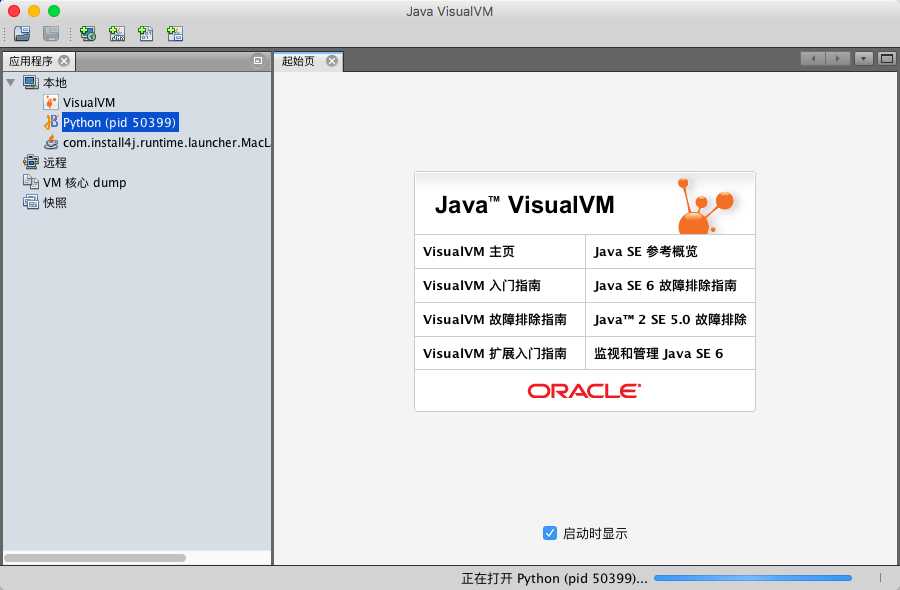Click the 本地 computer icon
This screenshot has height=590, width=900.
[30, 82]
